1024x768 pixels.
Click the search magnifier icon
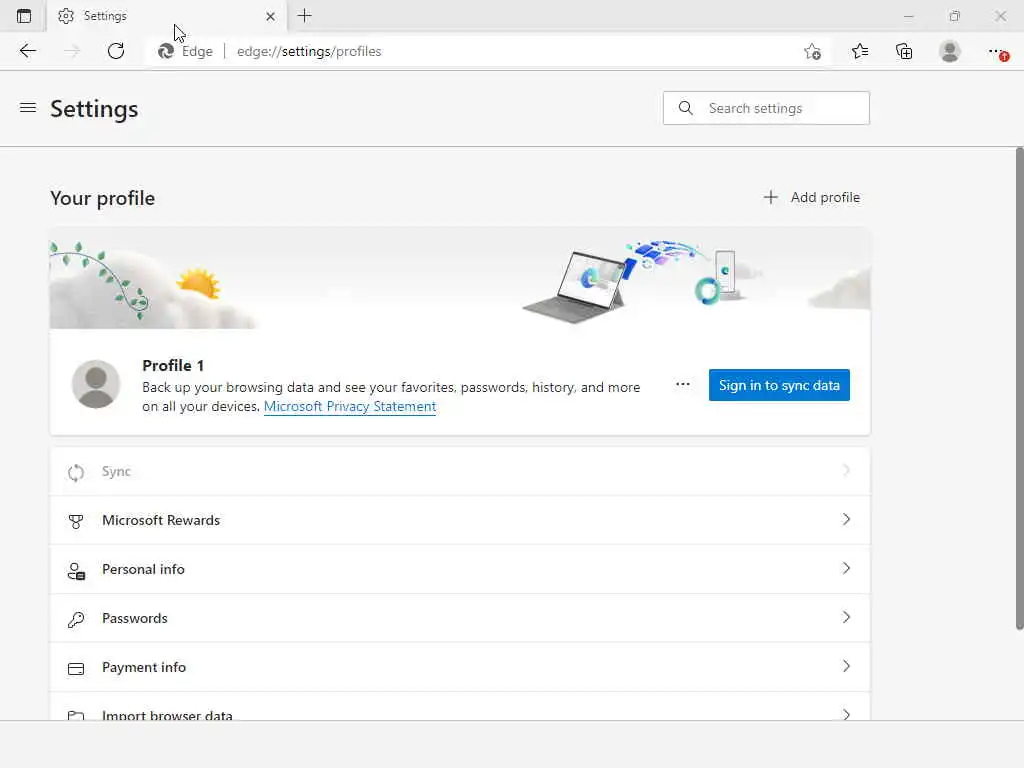[685, 108]
